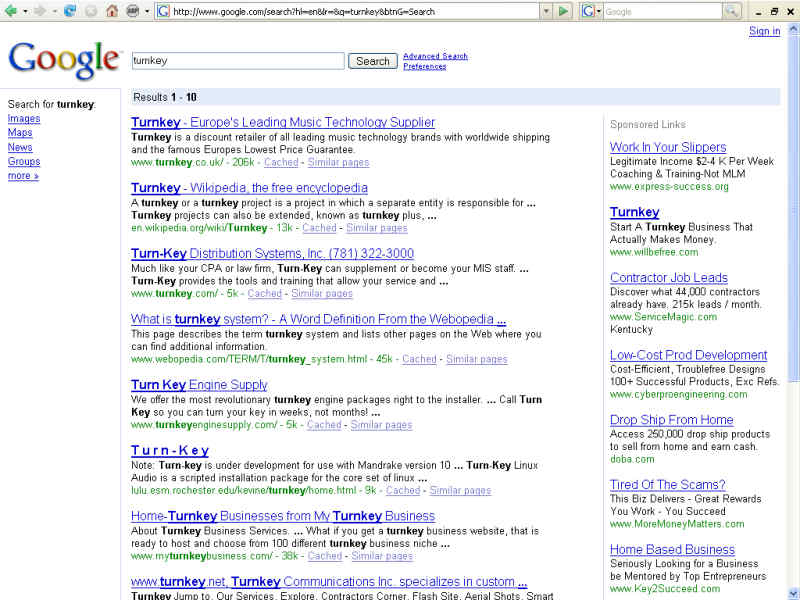Open Cached link for myturnkeybusiness.com result
Viewport: 800px width, 600px height.
tap(324, 556)
